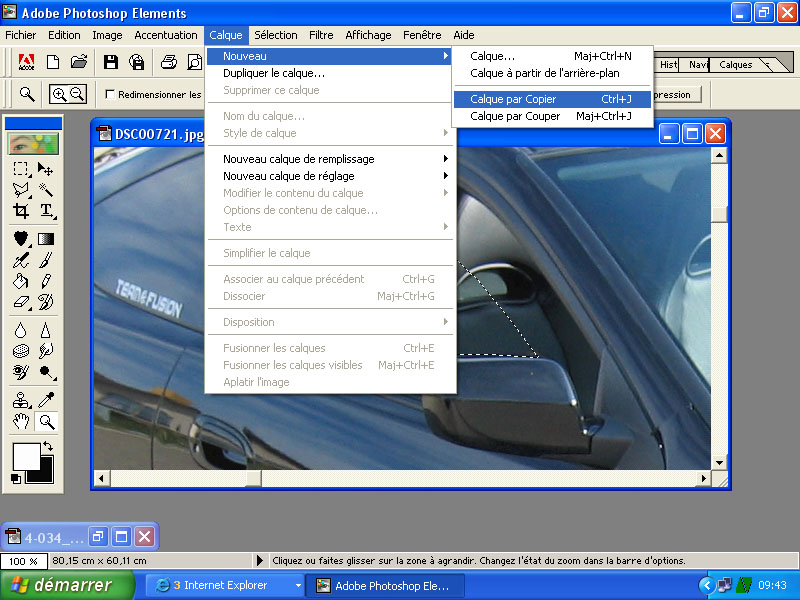Switch to the Hist palette tab

667,65
